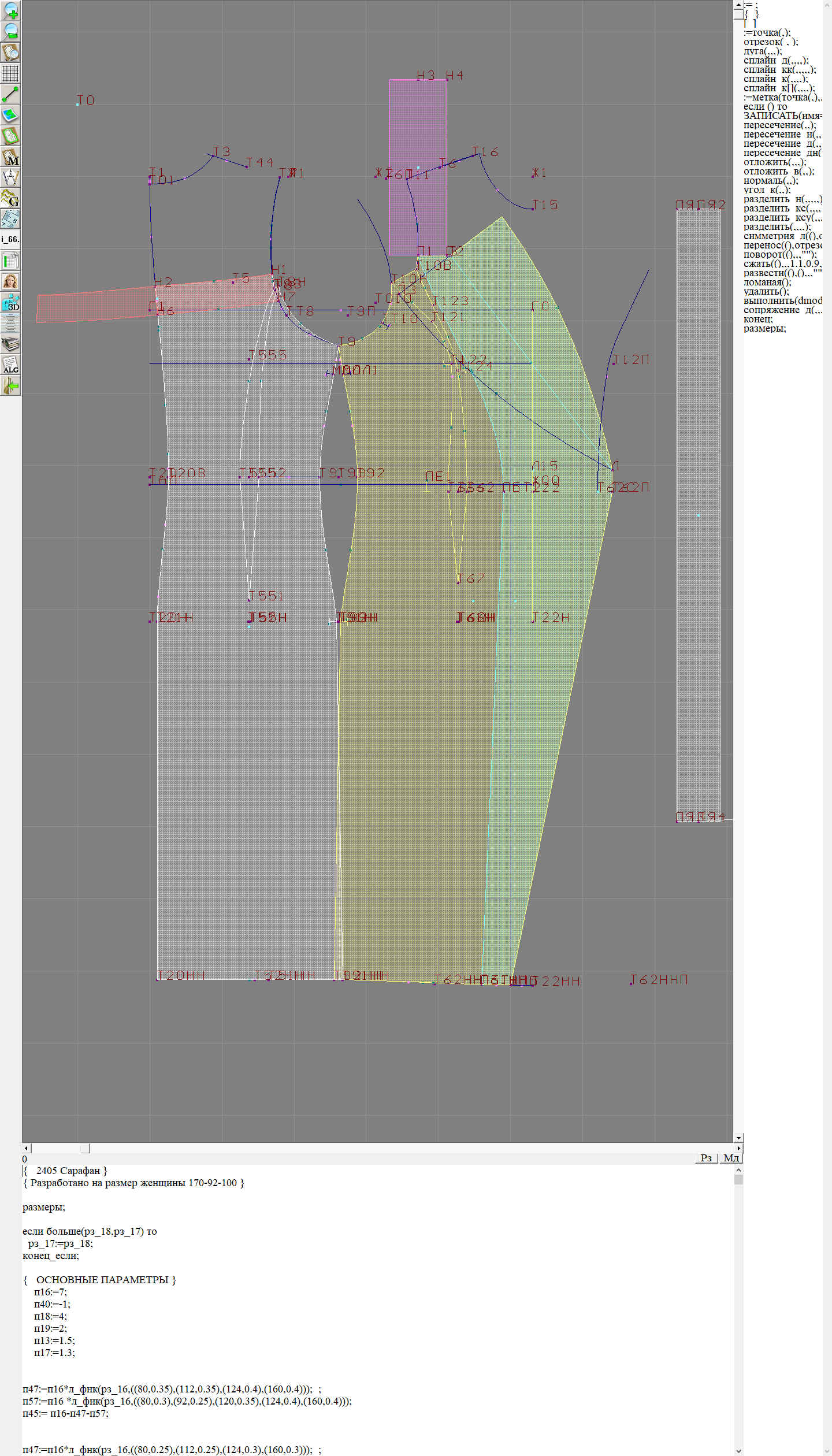Open the stacked books library icon

(10, 344)
